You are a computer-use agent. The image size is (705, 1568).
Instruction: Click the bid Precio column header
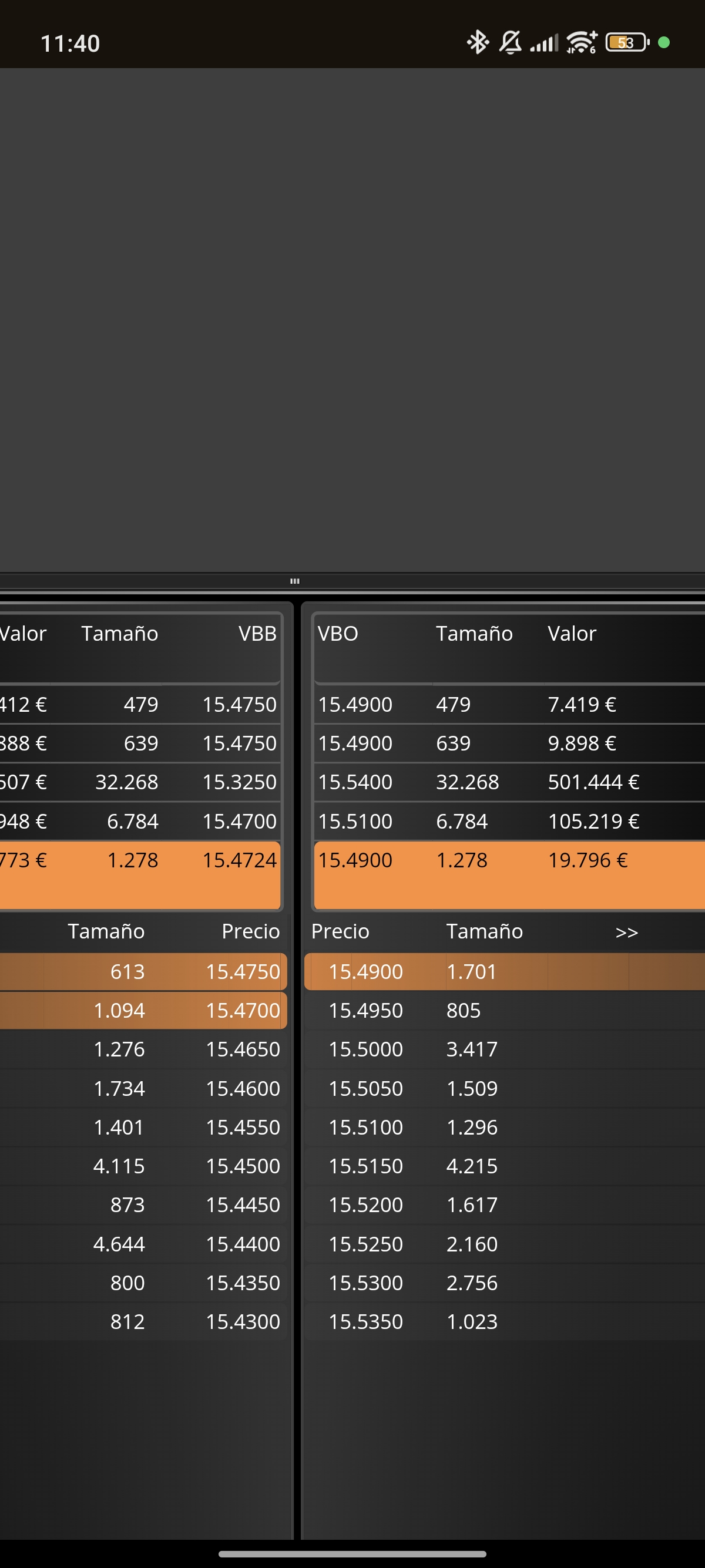250,931
